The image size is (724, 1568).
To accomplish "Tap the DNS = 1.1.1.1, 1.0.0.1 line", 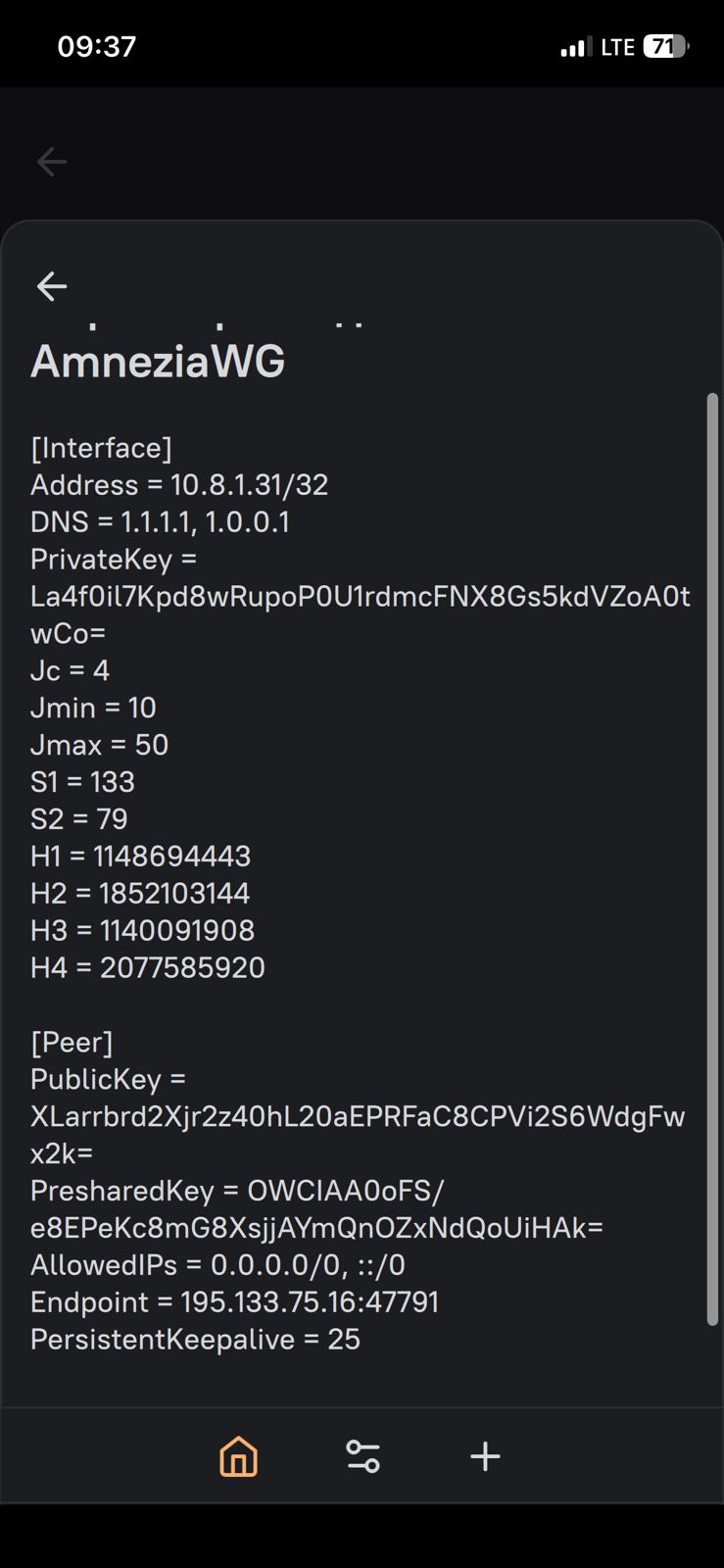I will (160, 522).
